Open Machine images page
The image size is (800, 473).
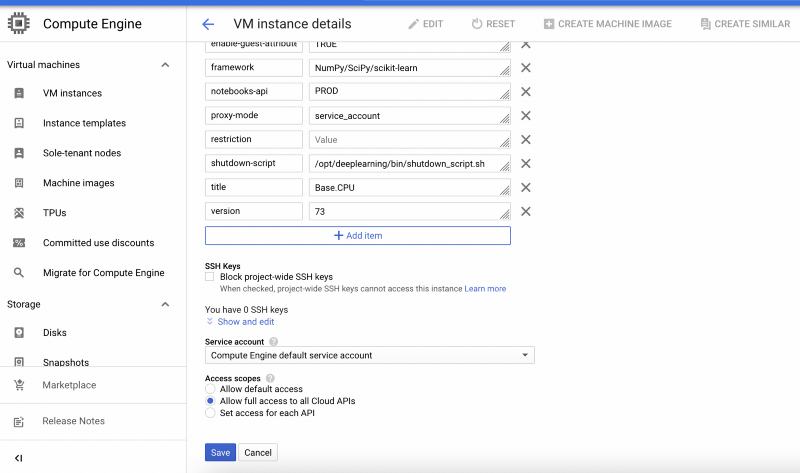click(x=79, y=183)
